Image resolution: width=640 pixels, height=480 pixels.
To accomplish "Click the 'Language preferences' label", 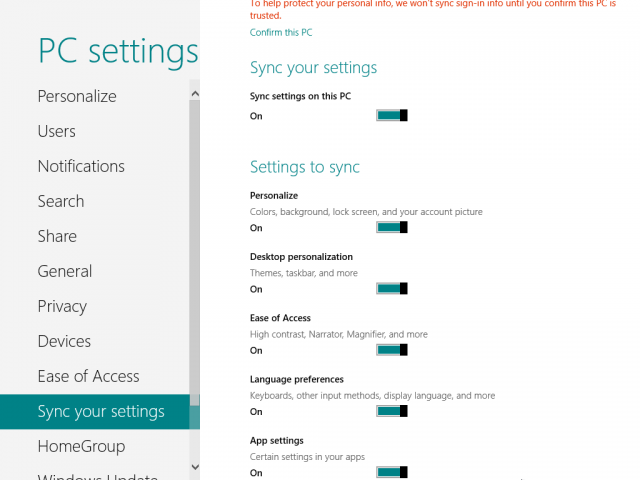I will pyautogui.click(x=297, y=379).
